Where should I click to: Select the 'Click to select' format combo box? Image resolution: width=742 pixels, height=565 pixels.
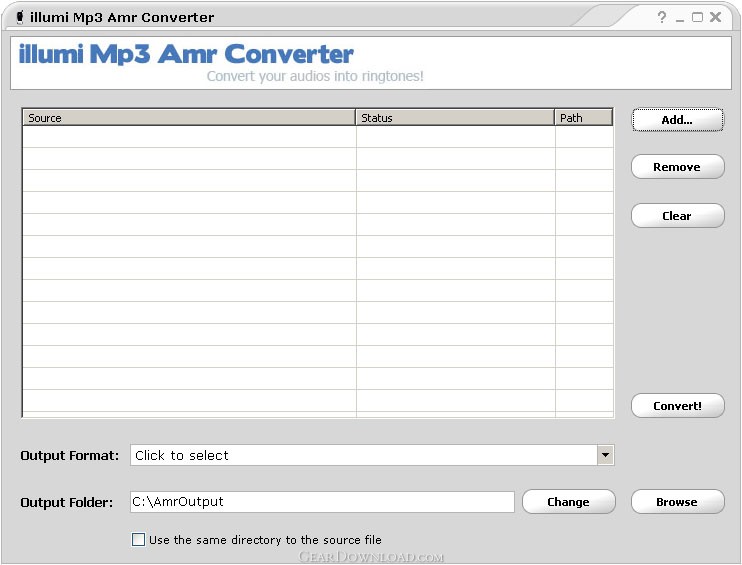coord(372,455)
